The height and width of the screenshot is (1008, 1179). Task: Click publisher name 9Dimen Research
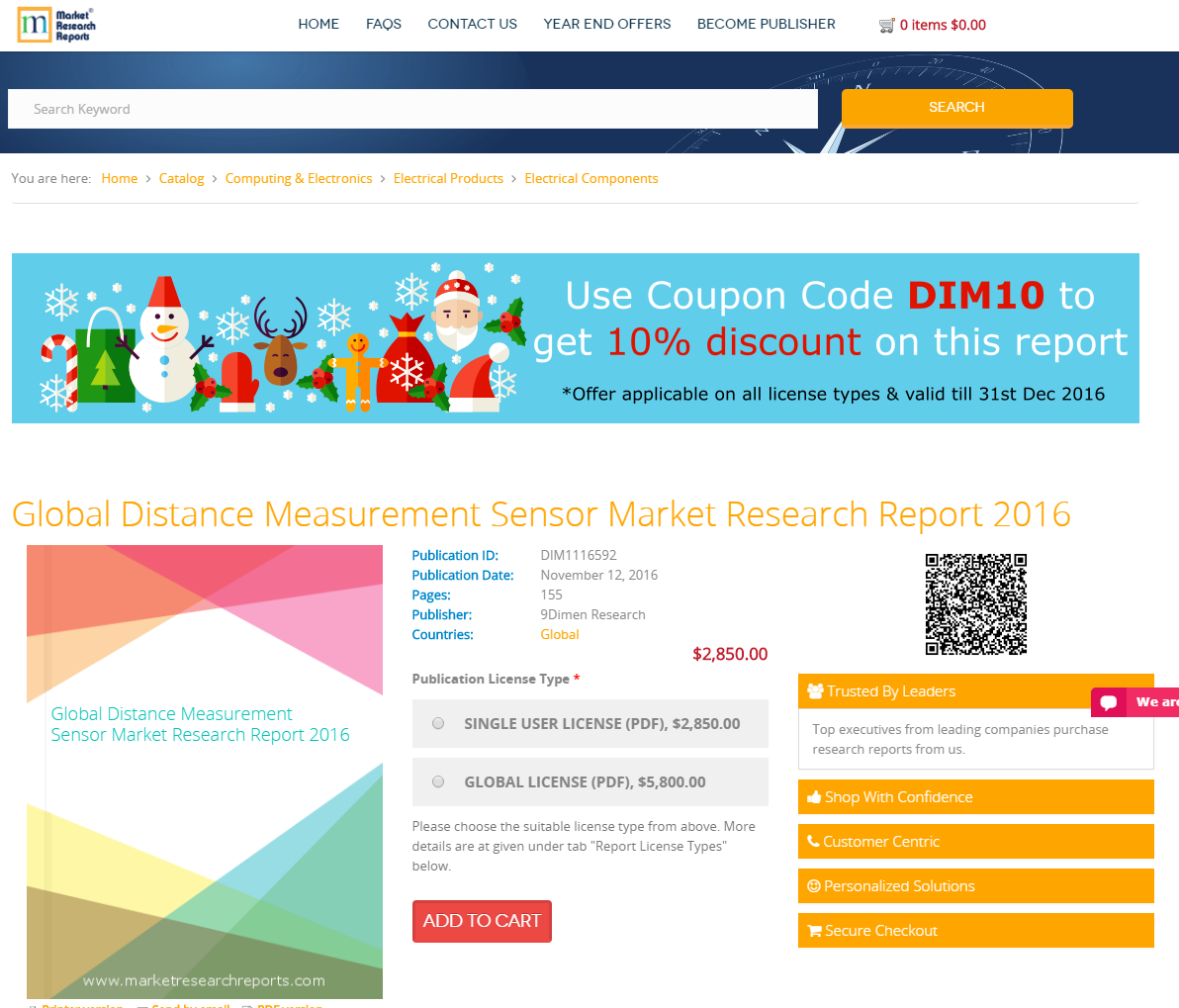click(592, 614)
